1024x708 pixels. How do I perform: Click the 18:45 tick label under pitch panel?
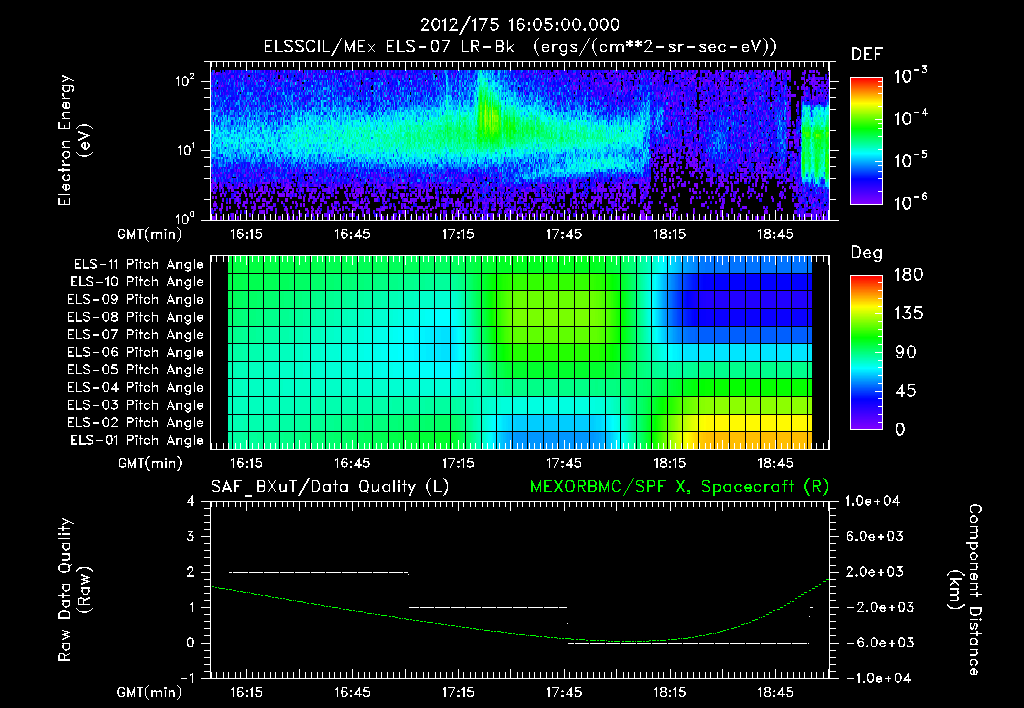pyautogui.click(x=775, y=463)
